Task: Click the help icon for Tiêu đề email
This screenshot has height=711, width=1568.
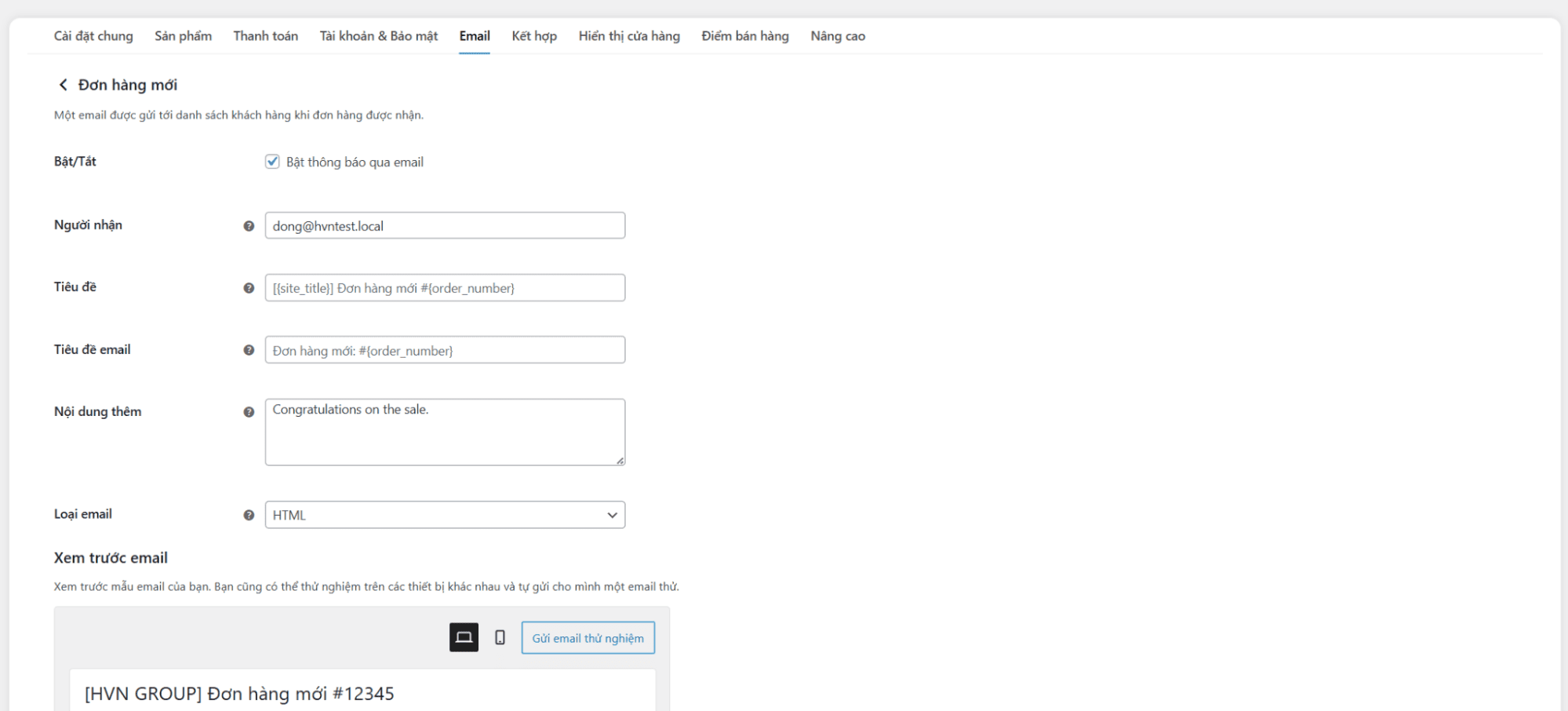Action: point(249,350)
